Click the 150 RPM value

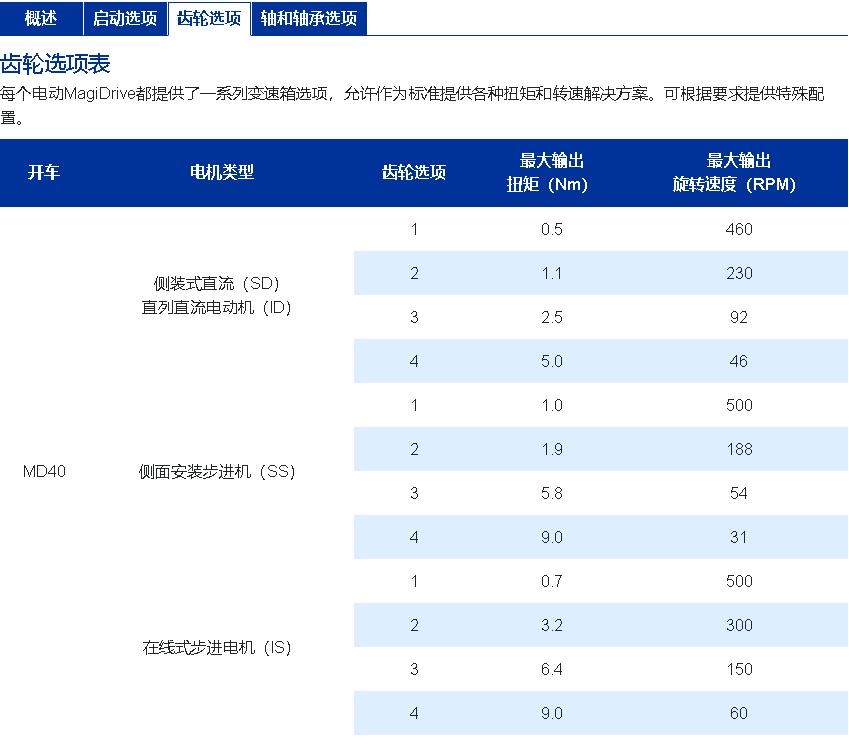click(x=739, y=669)
